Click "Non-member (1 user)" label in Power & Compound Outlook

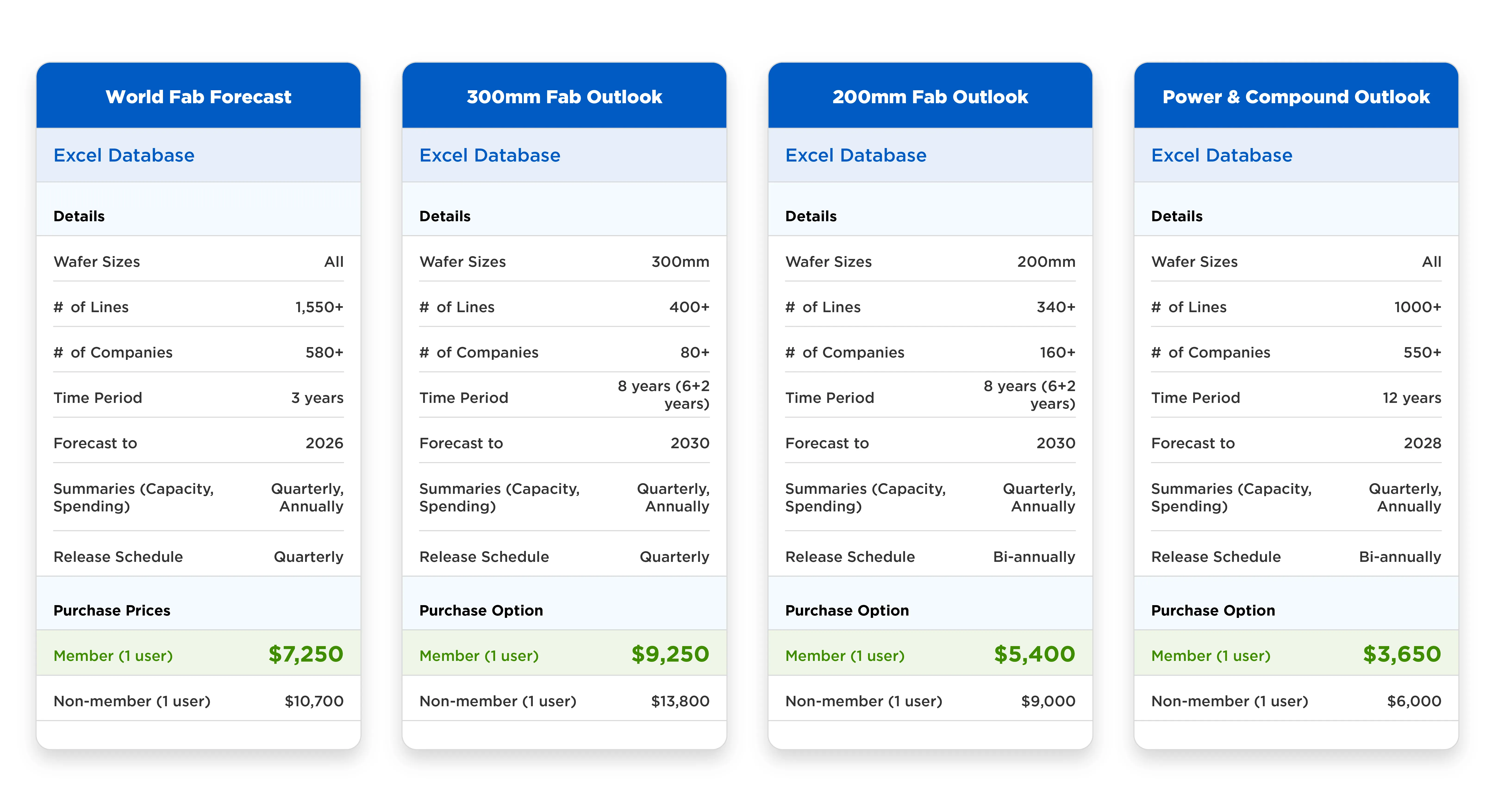(1230, 701)
